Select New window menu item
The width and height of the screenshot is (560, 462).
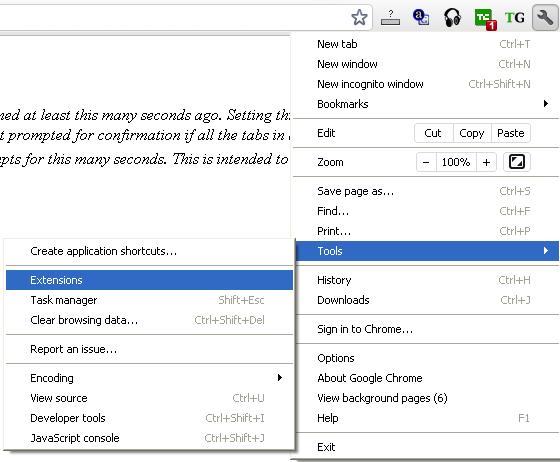(x=425, y=64)
